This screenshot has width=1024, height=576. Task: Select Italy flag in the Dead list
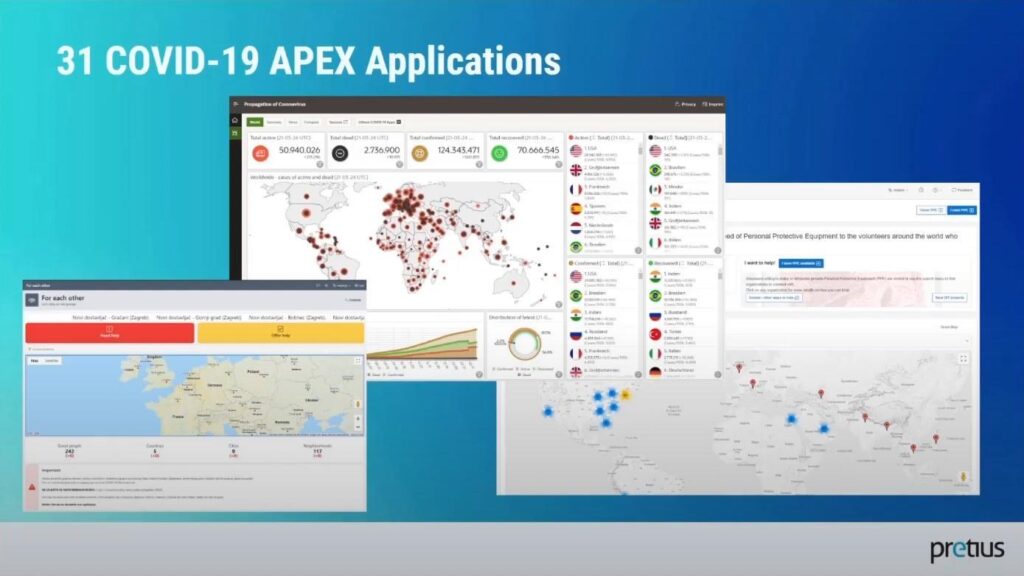pyautogui.click(x=655, y=242)
